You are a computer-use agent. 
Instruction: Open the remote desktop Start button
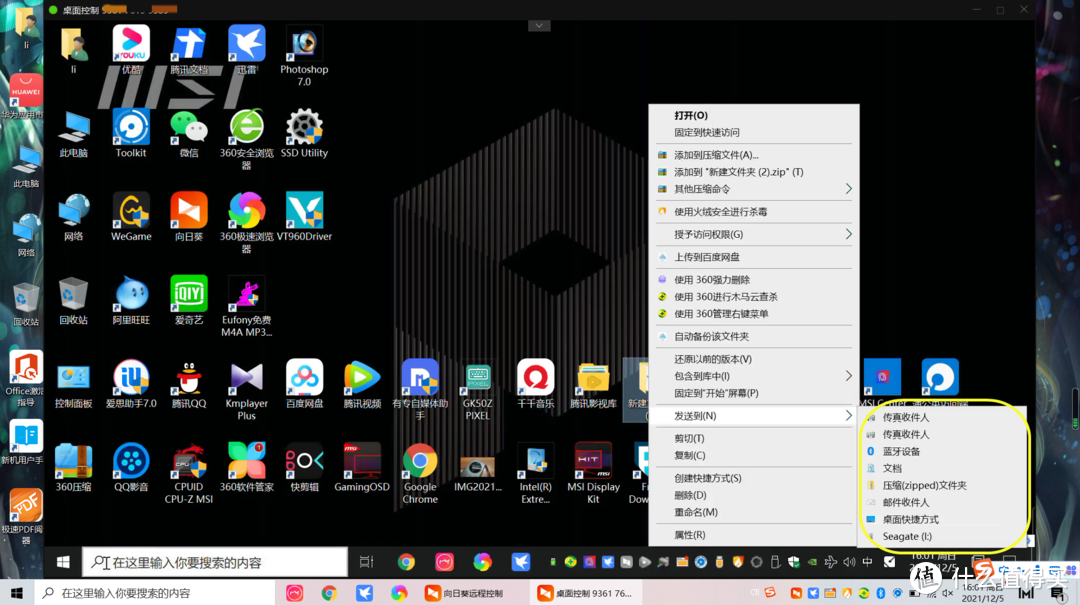[63, 562]
